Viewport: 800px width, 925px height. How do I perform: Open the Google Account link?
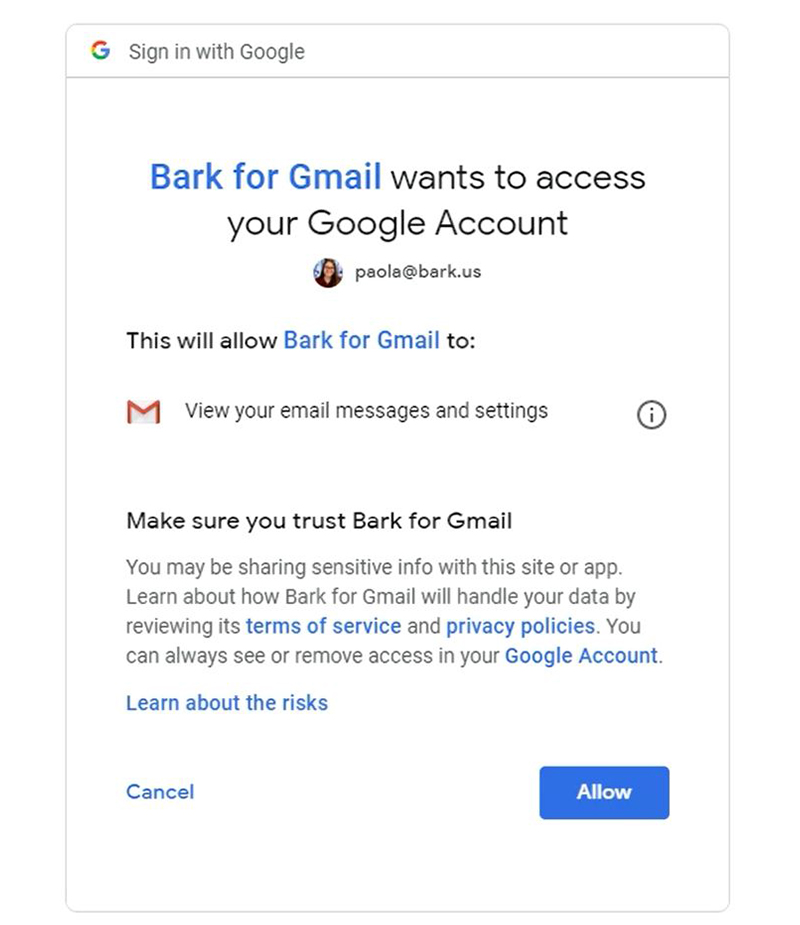581,656
